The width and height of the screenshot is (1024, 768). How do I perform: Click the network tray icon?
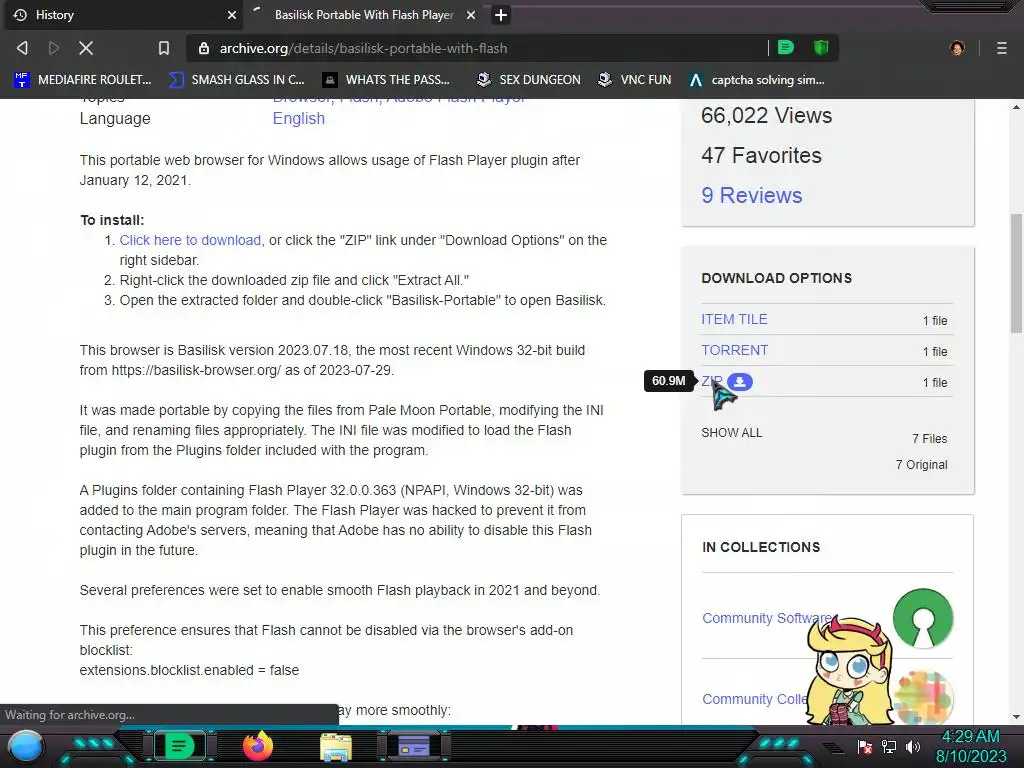point(889,746)
